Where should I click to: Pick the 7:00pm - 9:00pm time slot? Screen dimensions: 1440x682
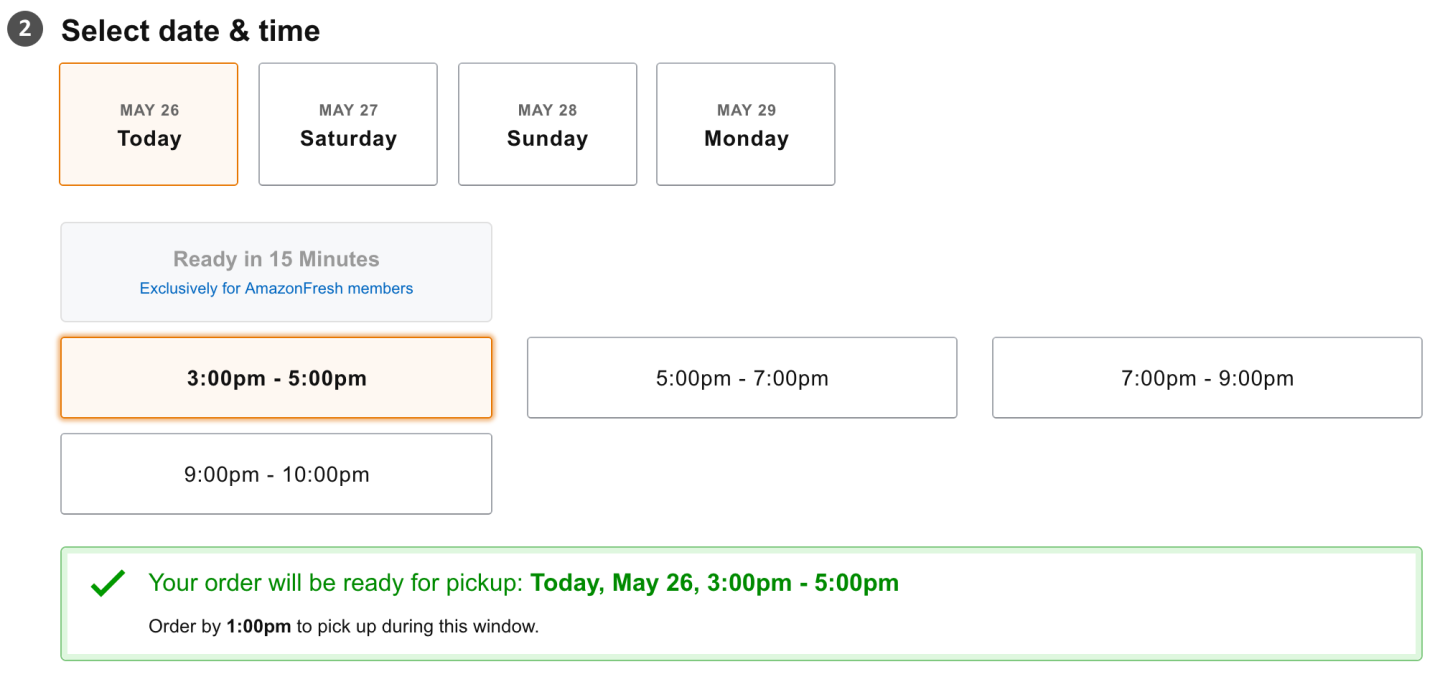[x=1207, y=378]
